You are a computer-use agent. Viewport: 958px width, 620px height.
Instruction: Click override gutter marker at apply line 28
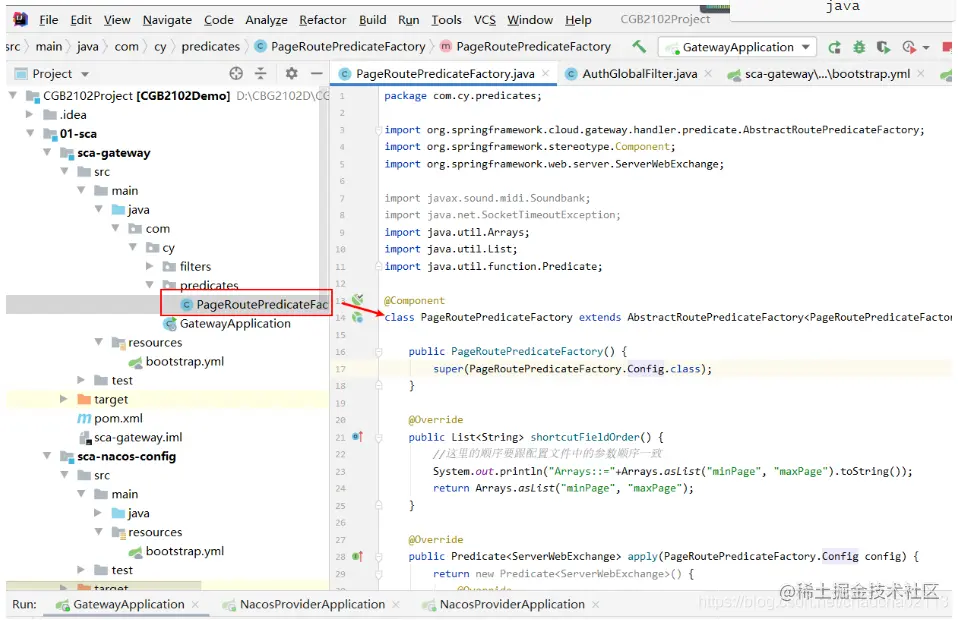click(358, 556)
